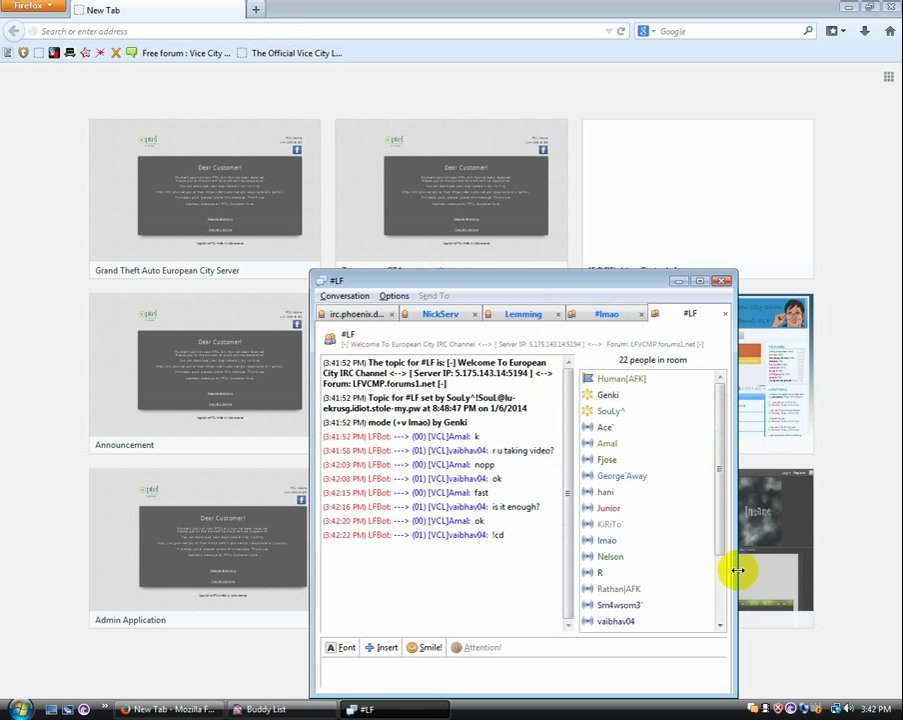Open Grand Theft Auto European City Server thumbnail

click(204, 199)
